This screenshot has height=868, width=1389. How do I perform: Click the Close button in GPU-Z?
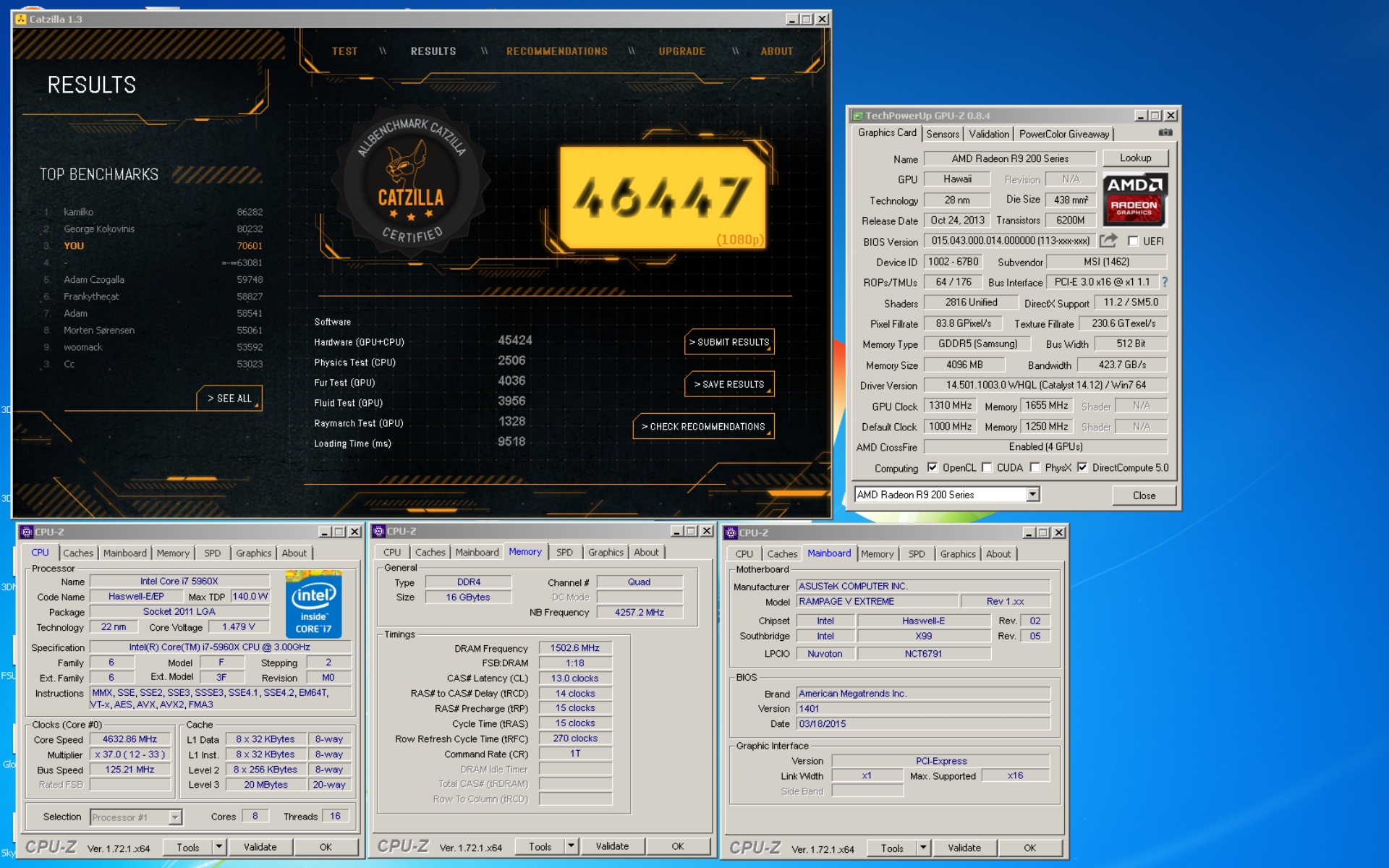pyautogui.click(x=1144, y=495)
